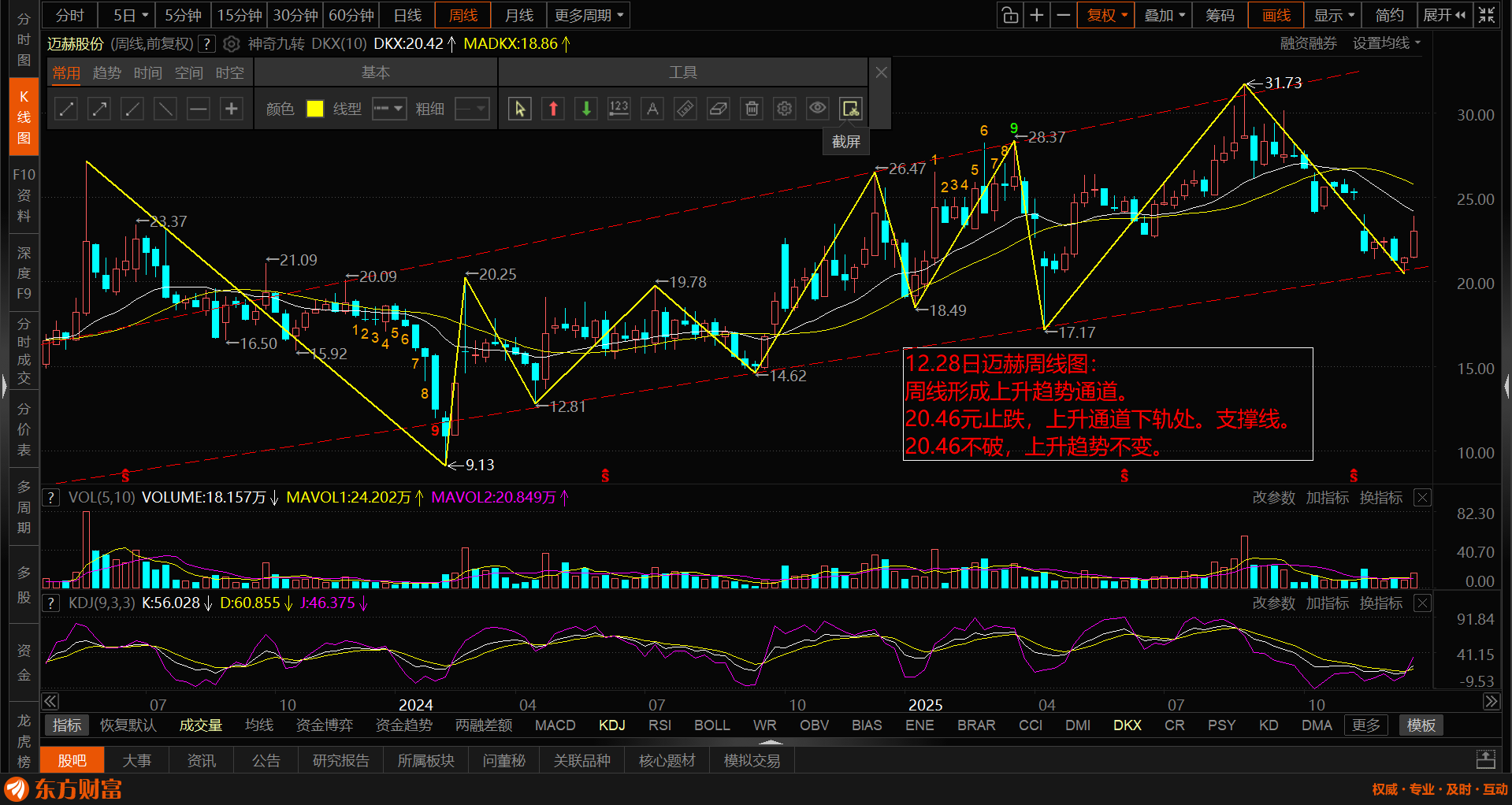
Task: Select the arrow line drawing tool
Action: tap(99, 109)
